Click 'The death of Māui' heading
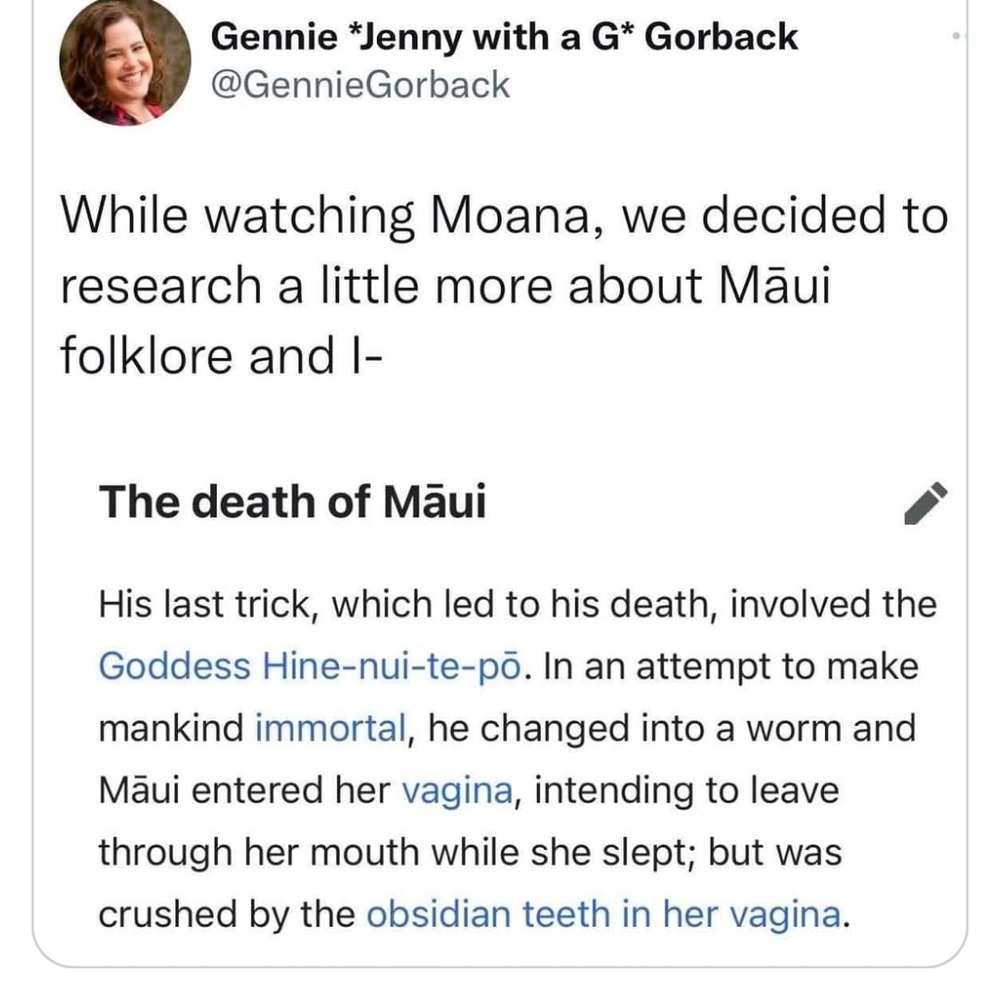The width and height of the screenshot is (1000, 985). (x=292, y=501)
